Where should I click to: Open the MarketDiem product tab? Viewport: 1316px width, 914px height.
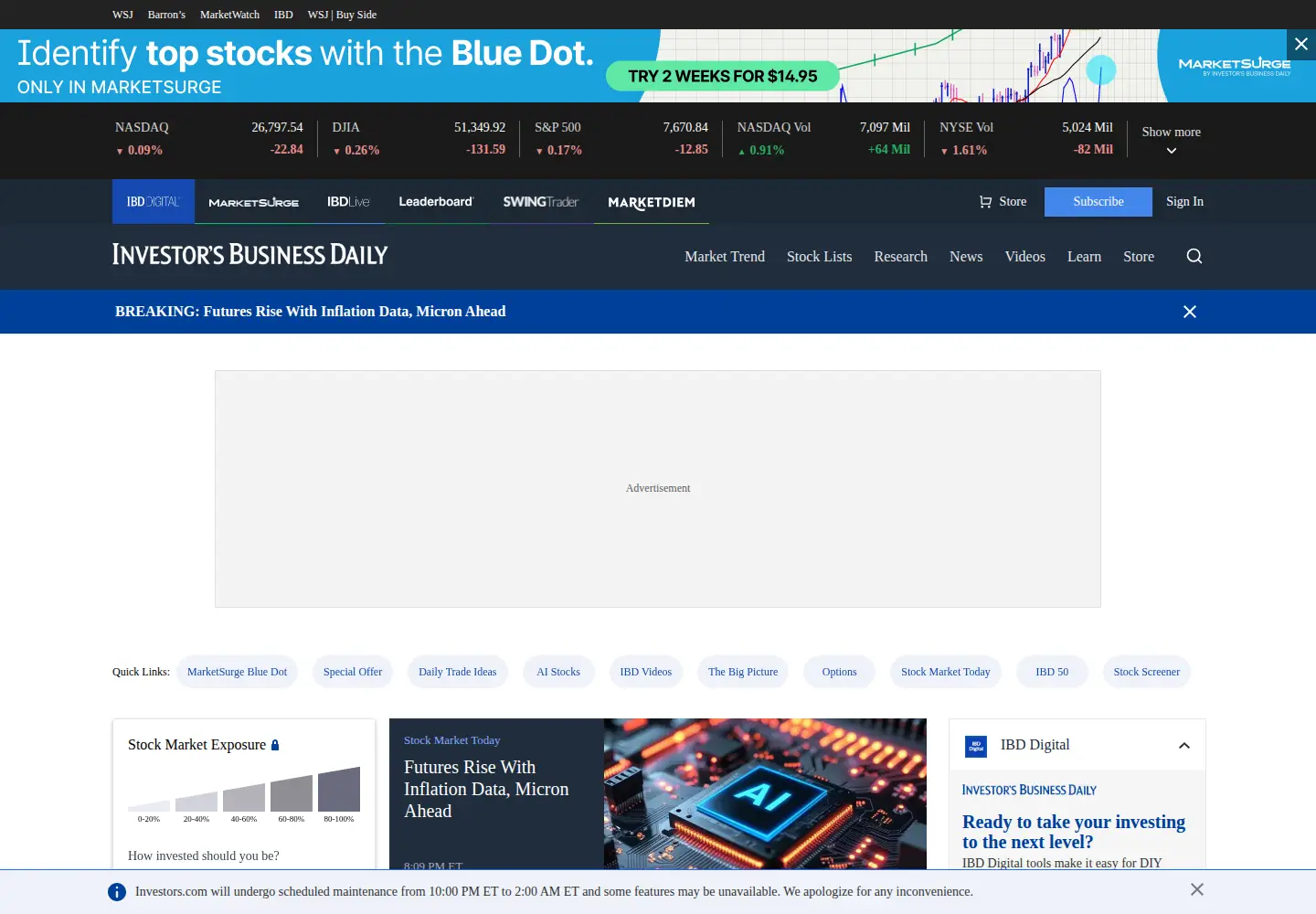(652, 202)
